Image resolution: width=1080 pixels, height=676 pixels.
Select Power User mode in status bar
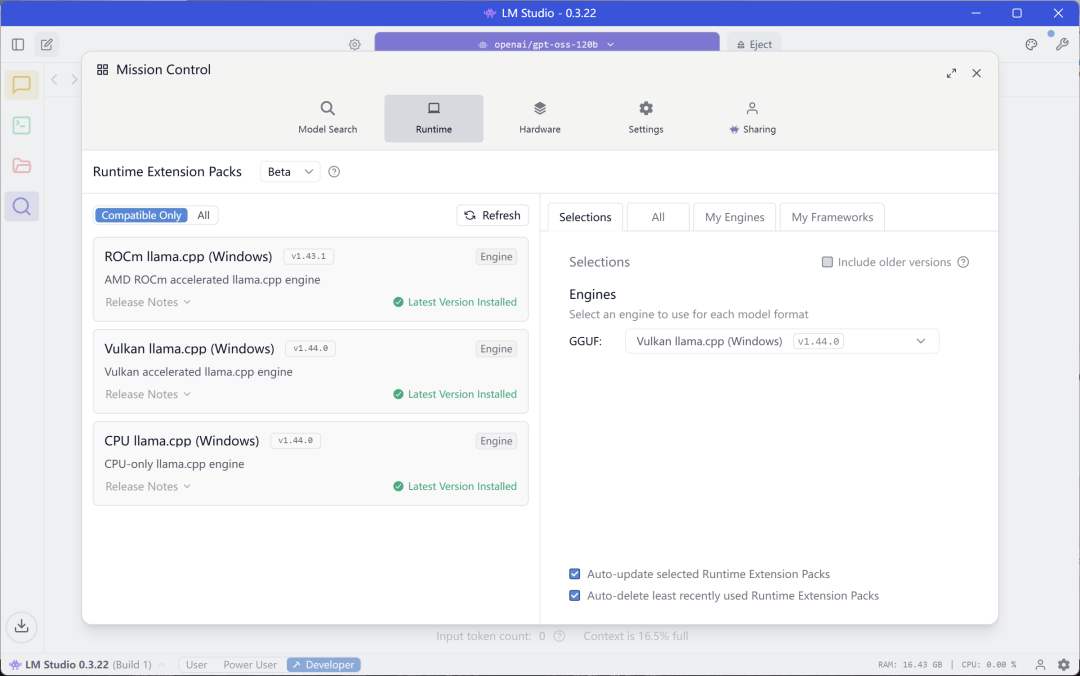pos(250,665)
